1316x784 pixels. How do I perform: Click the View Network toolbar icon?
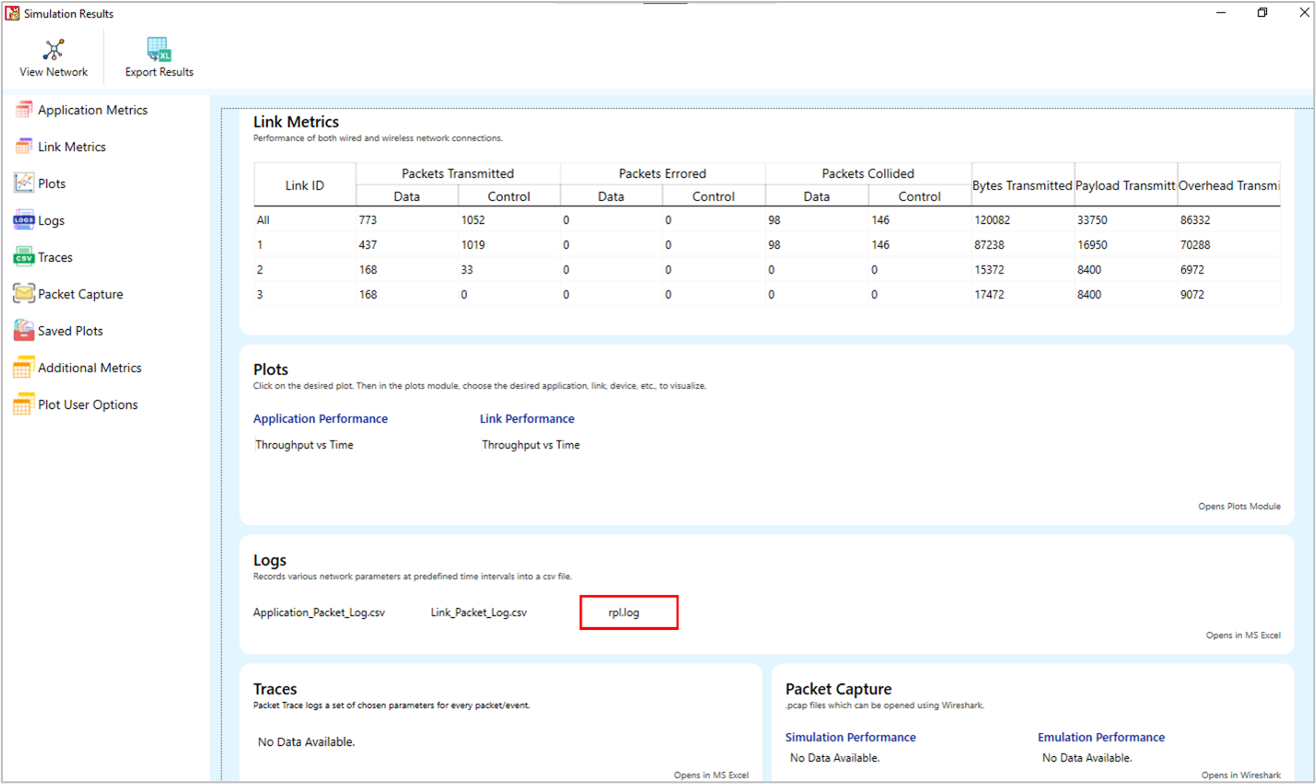(x=54, y=50)
